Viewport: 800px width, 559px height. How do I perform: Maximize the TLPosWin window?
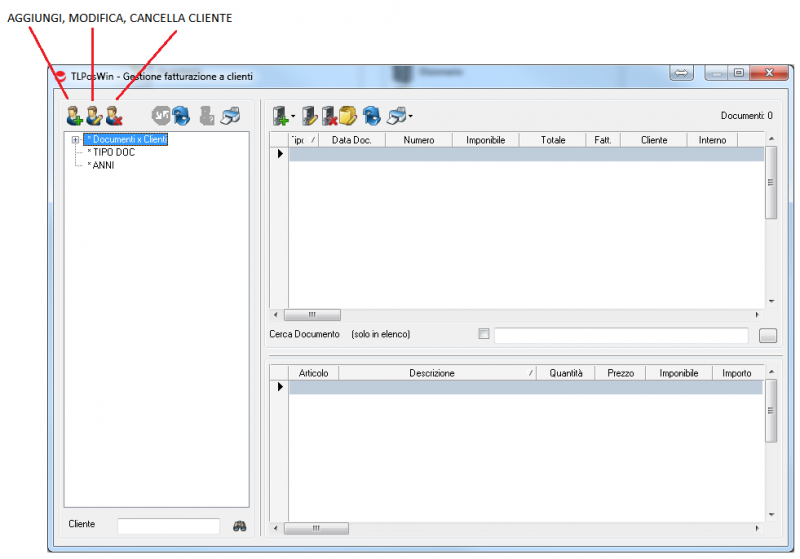tap(738, 73)
